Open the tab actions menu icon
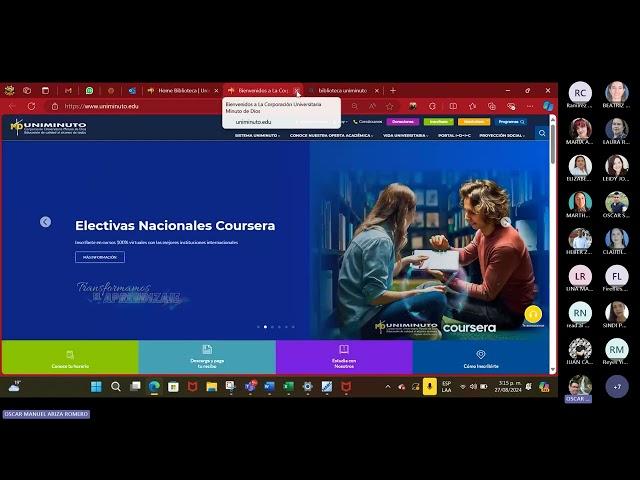 click(45, 91)
